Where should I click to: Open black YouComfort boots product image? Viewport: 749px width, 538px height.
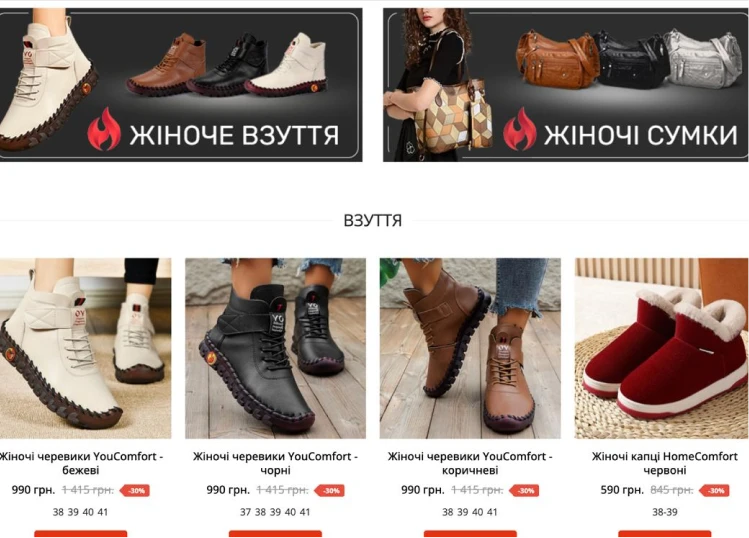pyautogui.click(x=276, y=348)
